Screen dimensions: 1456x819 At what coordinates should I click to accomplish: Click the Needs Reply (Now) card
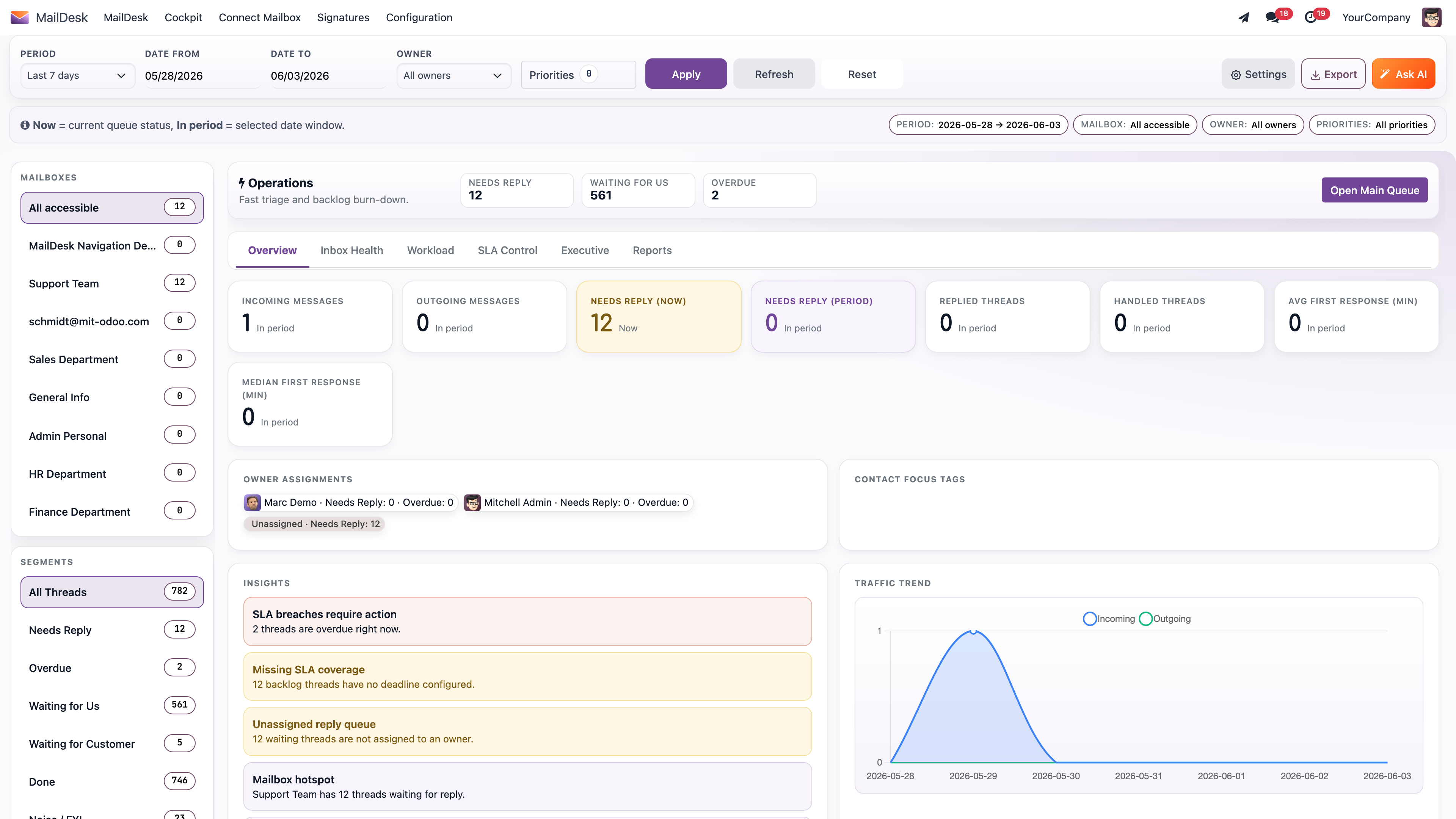[x=659, y=317]
